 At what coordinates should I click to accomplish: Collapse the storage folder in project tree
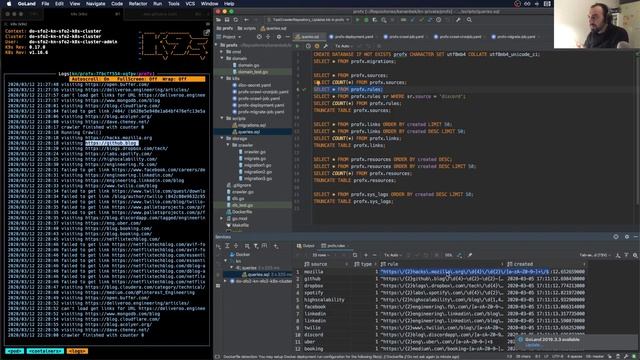(222, 138)
